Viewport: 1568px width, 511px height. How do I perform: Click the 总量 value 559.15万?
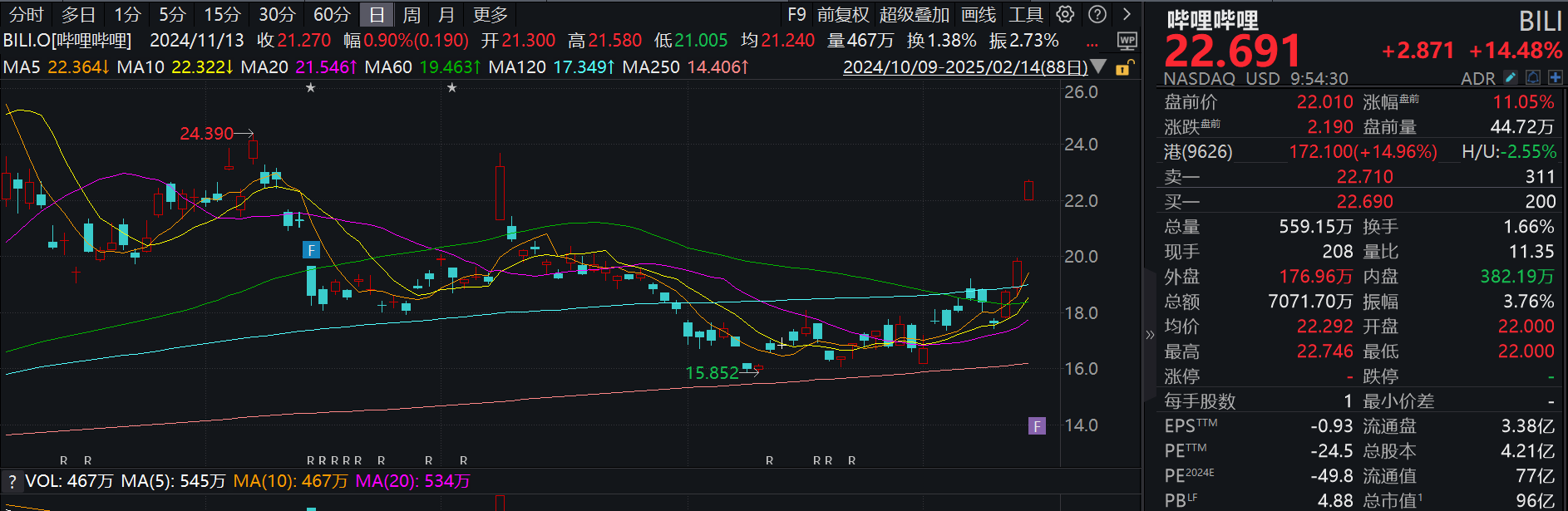[1315, 226]
